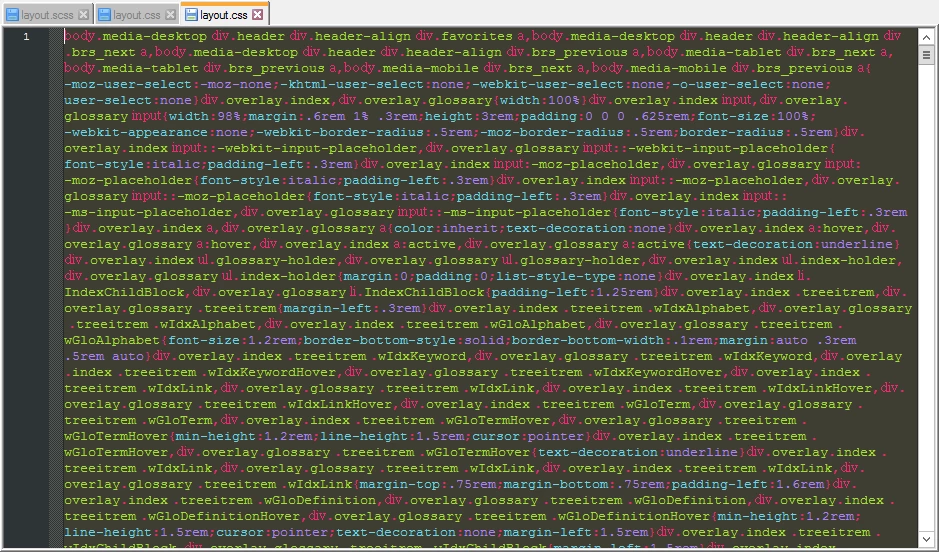
Task: Click "padding-left:1.25rem" in the code
Action: [x=572, y=293]
